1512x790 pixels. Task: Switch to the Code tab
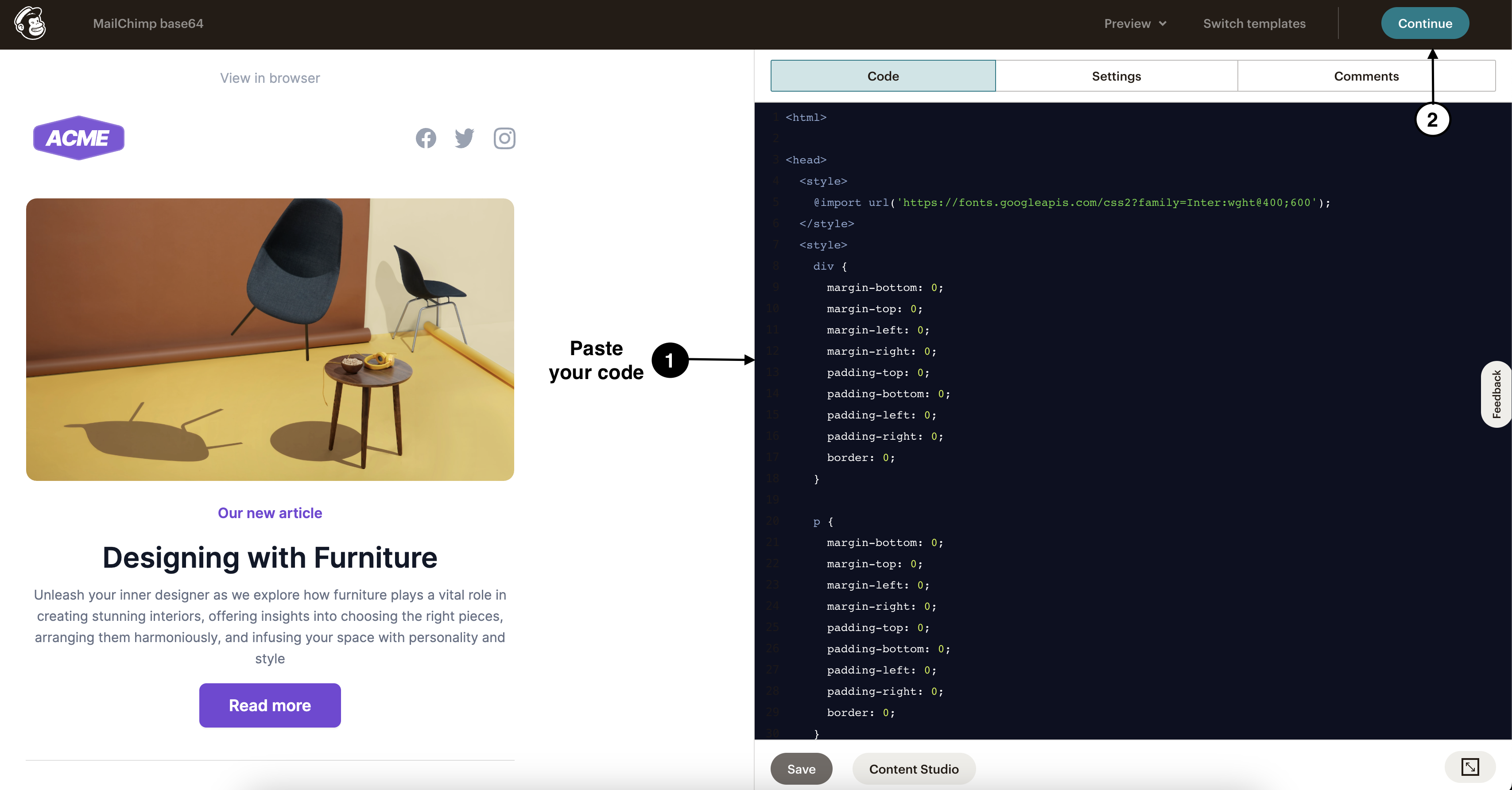[883, 76]
